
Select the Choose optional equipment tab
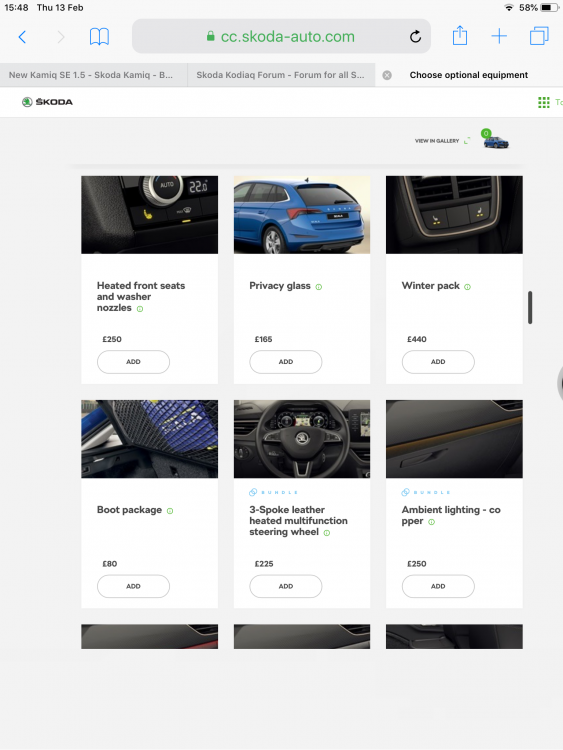pyautogui.click(x=469, y=75)
